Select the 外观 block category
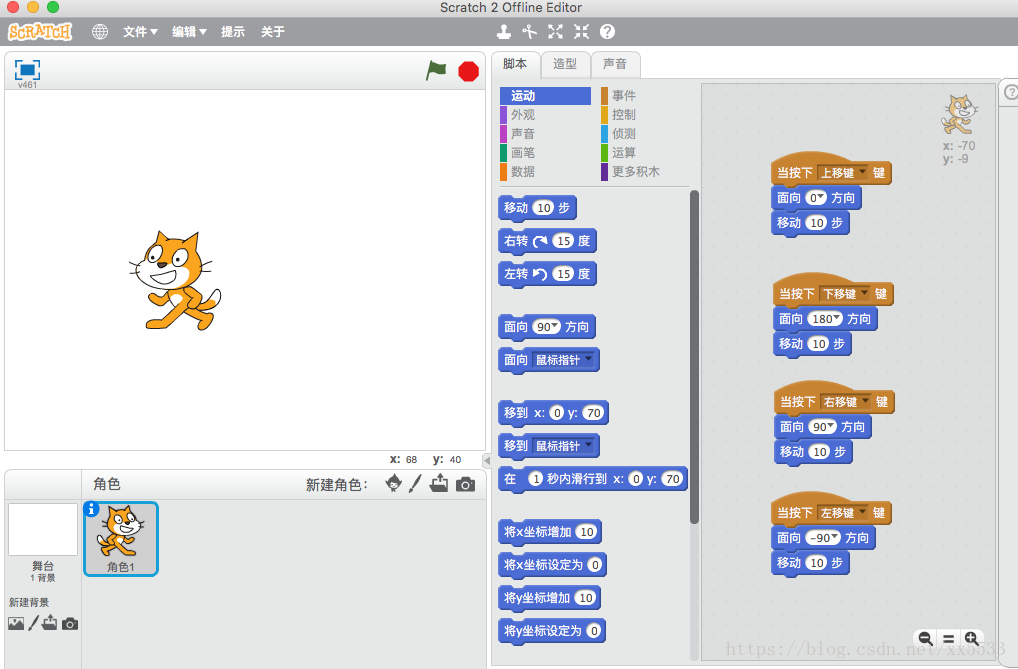 (x=545, y=114)
